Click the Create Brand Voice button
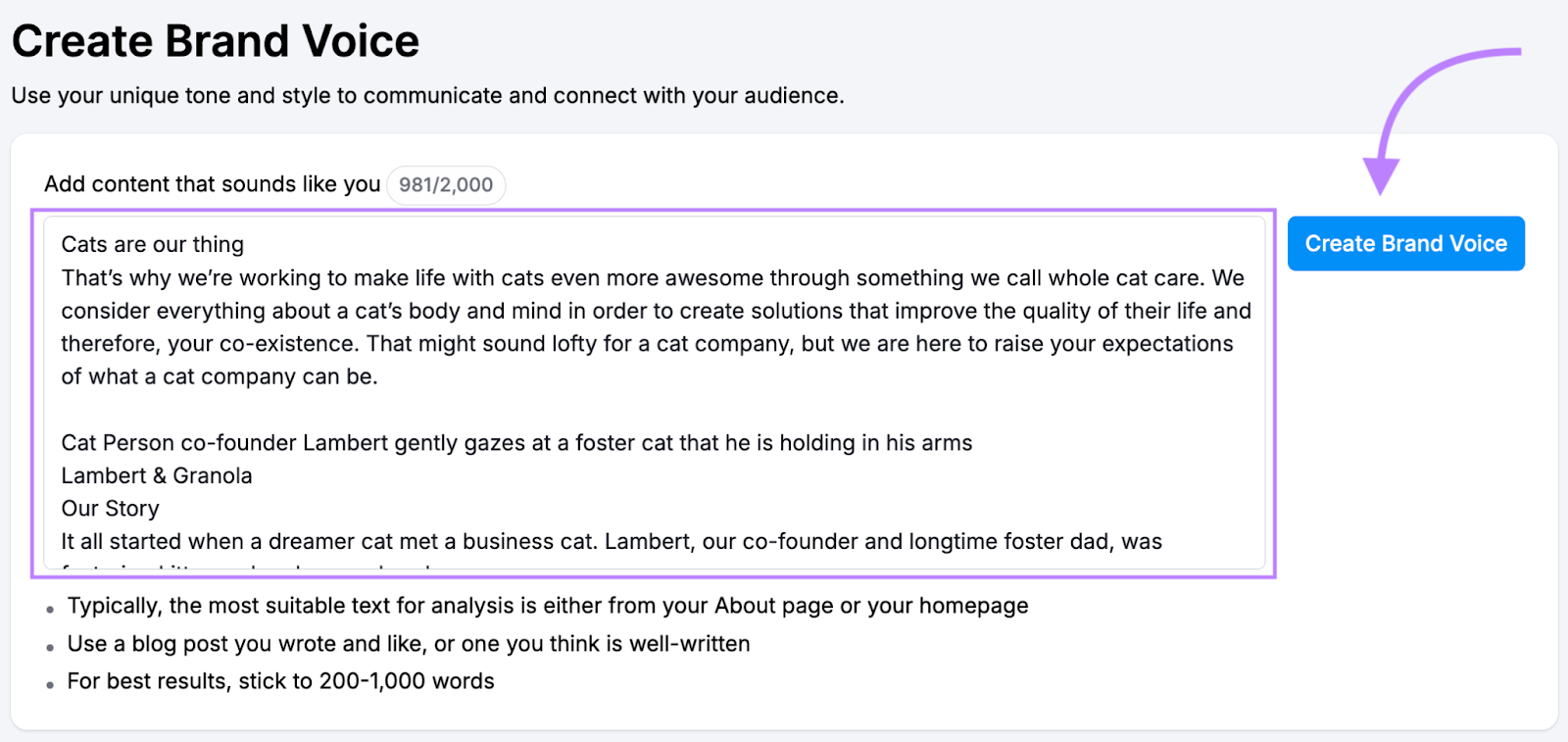1568x742 pixels. [x=1405, y=243]
